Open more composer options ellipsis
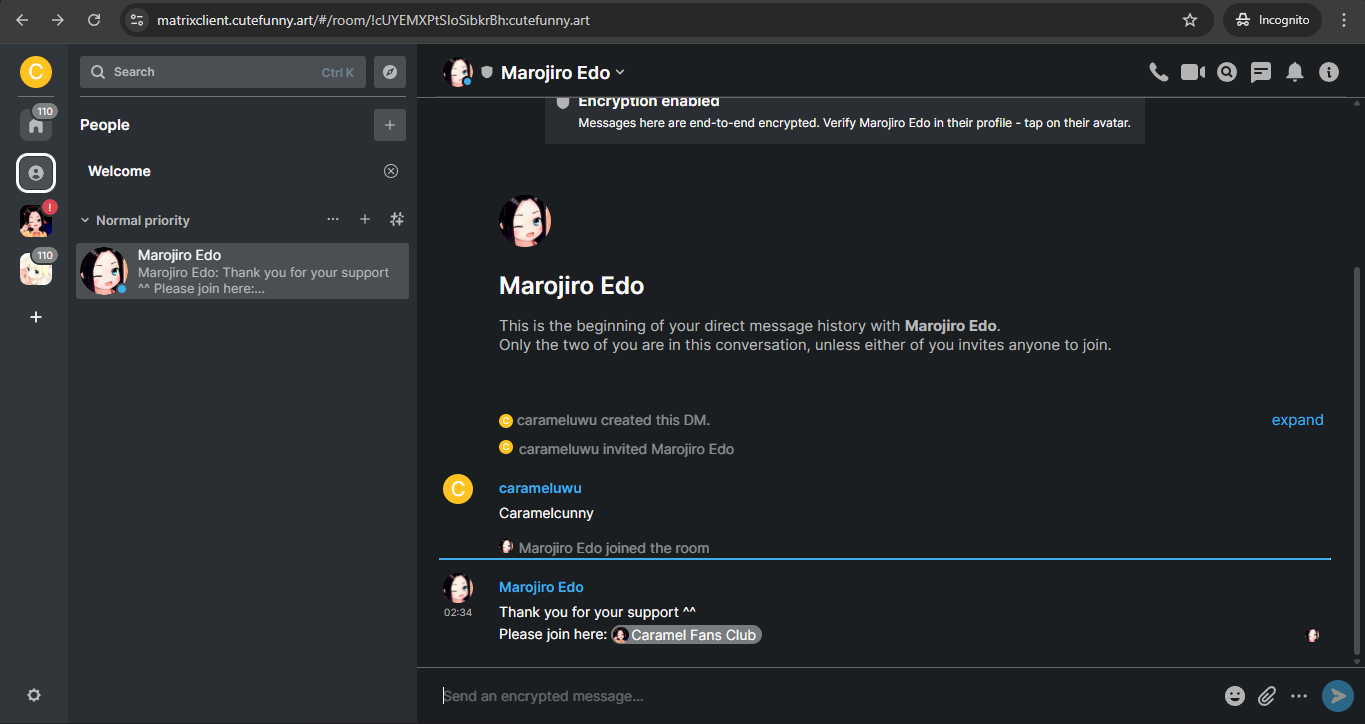Image resolution: width=1365 pixels, height=724 pixels. coord(1299,696)
